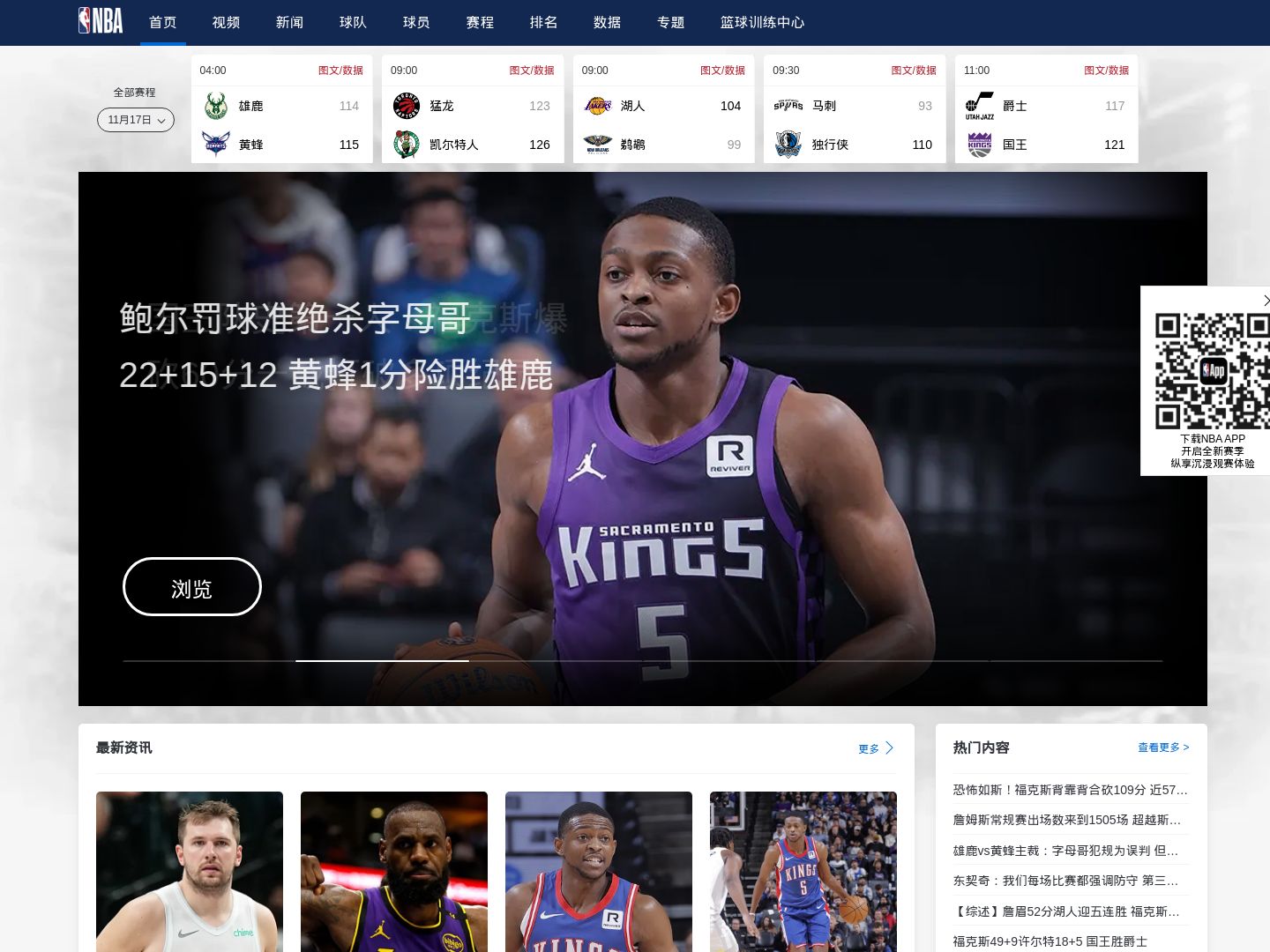Screen dimensions: 1270x952
Task: Open the LeBron James news thumbnail
Action: 394,872
